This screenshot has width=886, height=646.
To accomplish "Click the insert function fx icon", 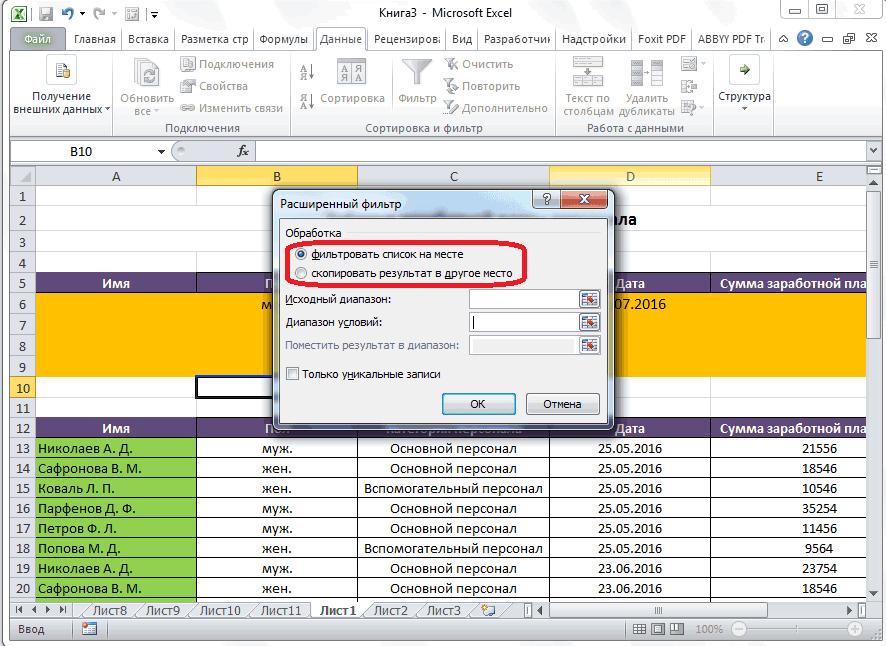I will 242,151.
